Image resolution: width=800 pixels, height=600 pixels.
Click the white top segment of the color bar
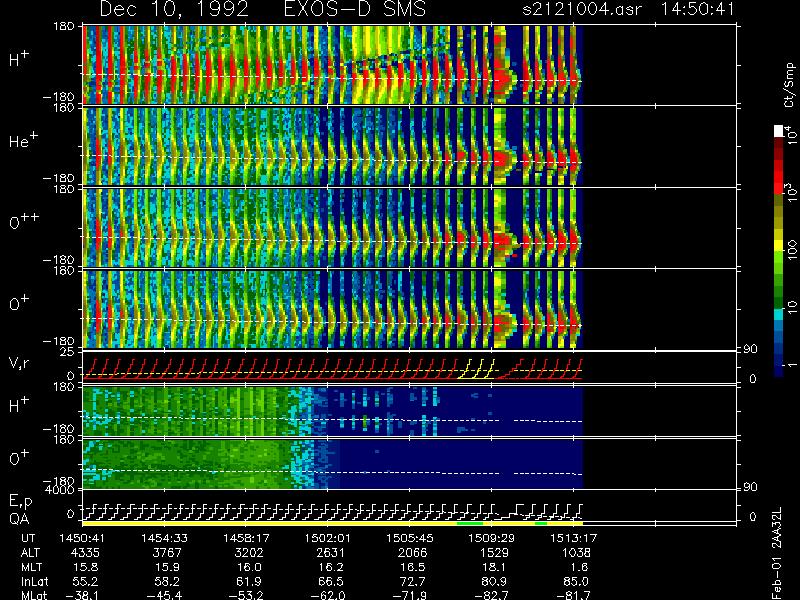click(x=779, y=131)
